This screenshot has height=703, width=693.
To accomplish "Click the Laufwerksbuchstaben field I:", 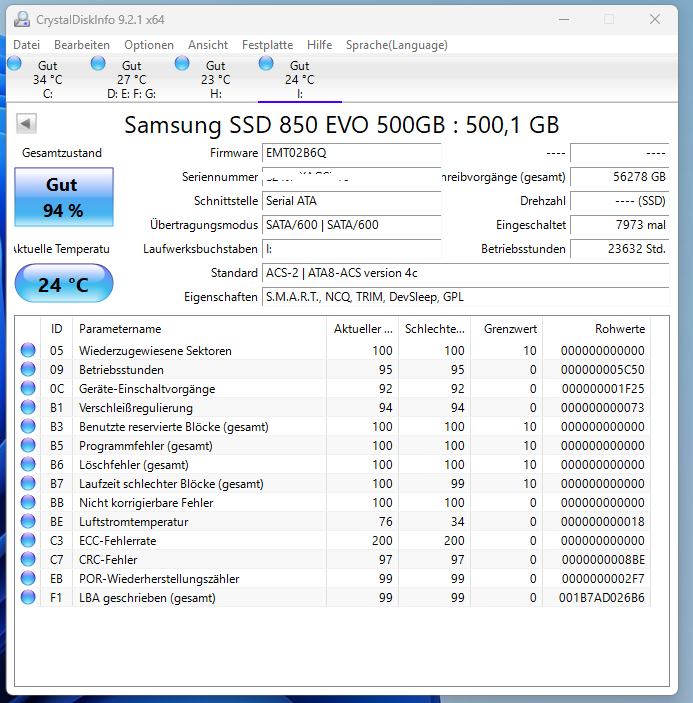I will (x=351, y=249).
